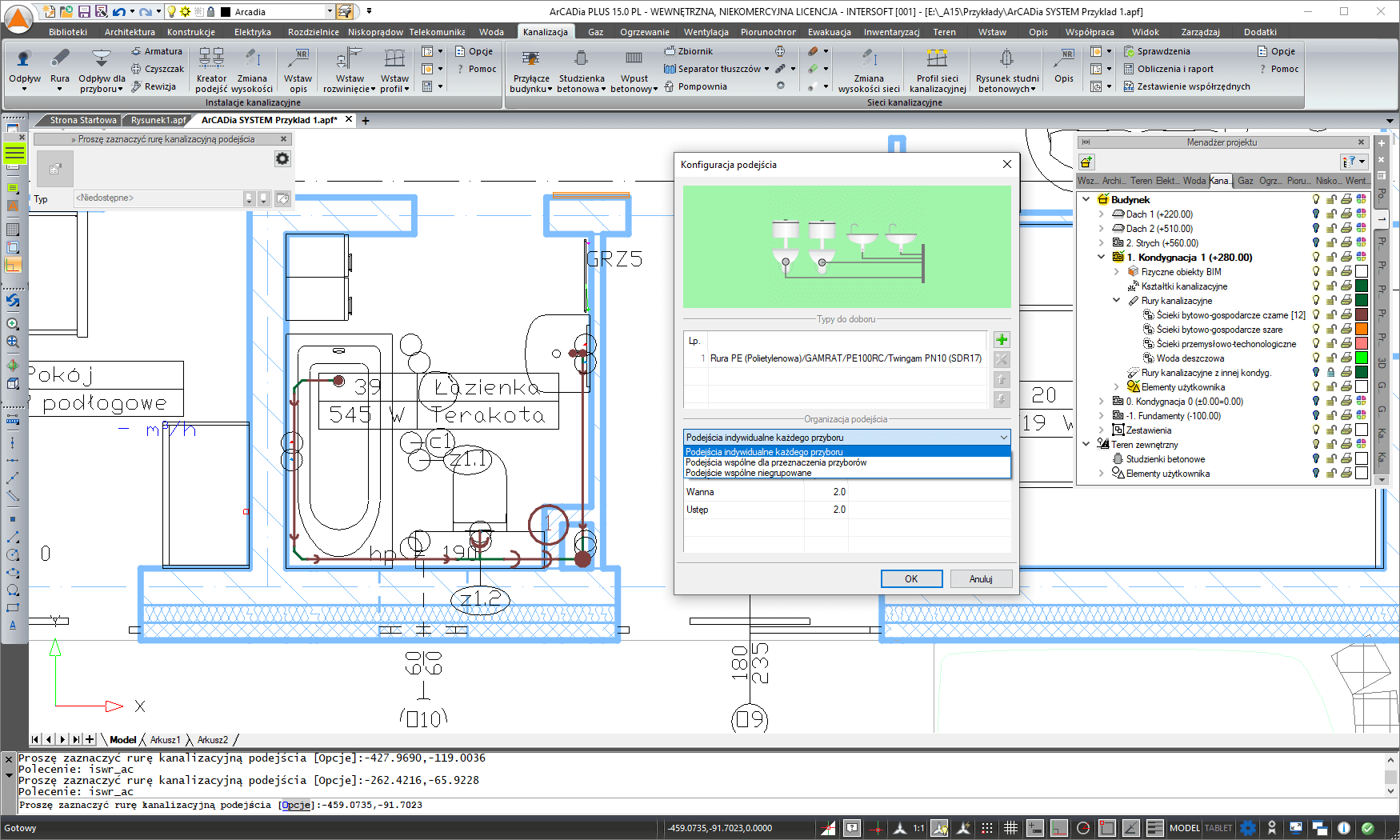Click add building icon in Menadżer projektu
The width and height of the screenshot is (1400, 840).
[1086, 162]
